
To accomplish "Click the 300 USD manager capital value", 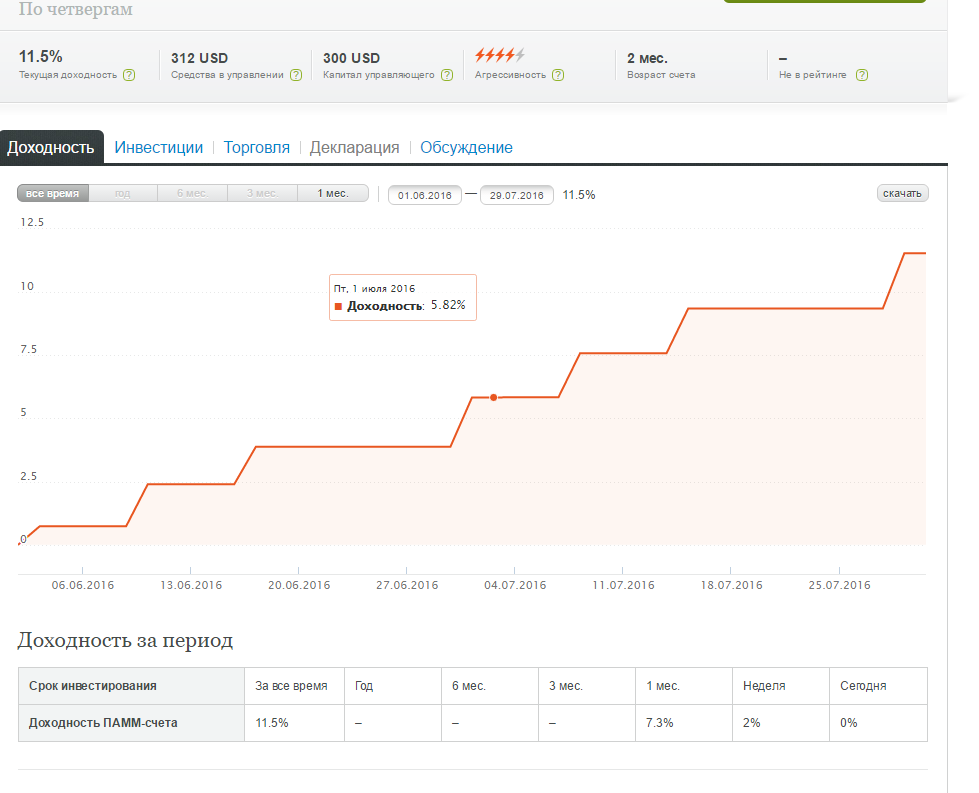I will pyautogui.click(x=352, y=58).
